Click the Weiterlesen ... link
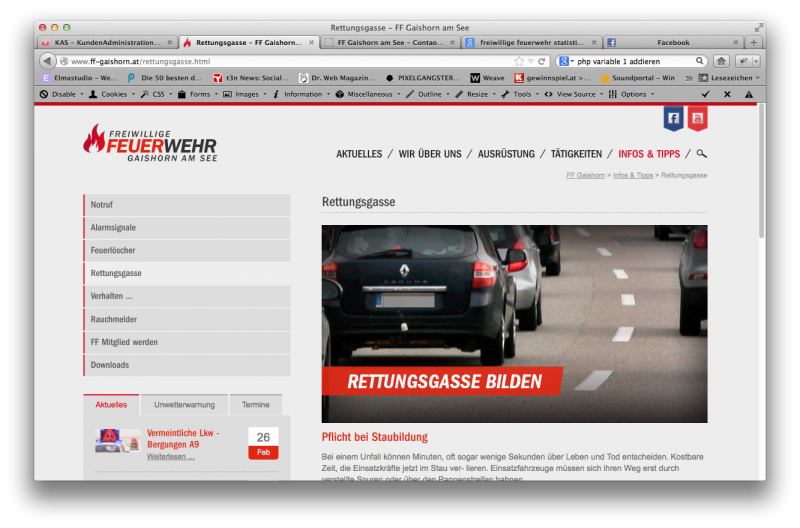Screen dimensions: 800x528 coord(170,457)
